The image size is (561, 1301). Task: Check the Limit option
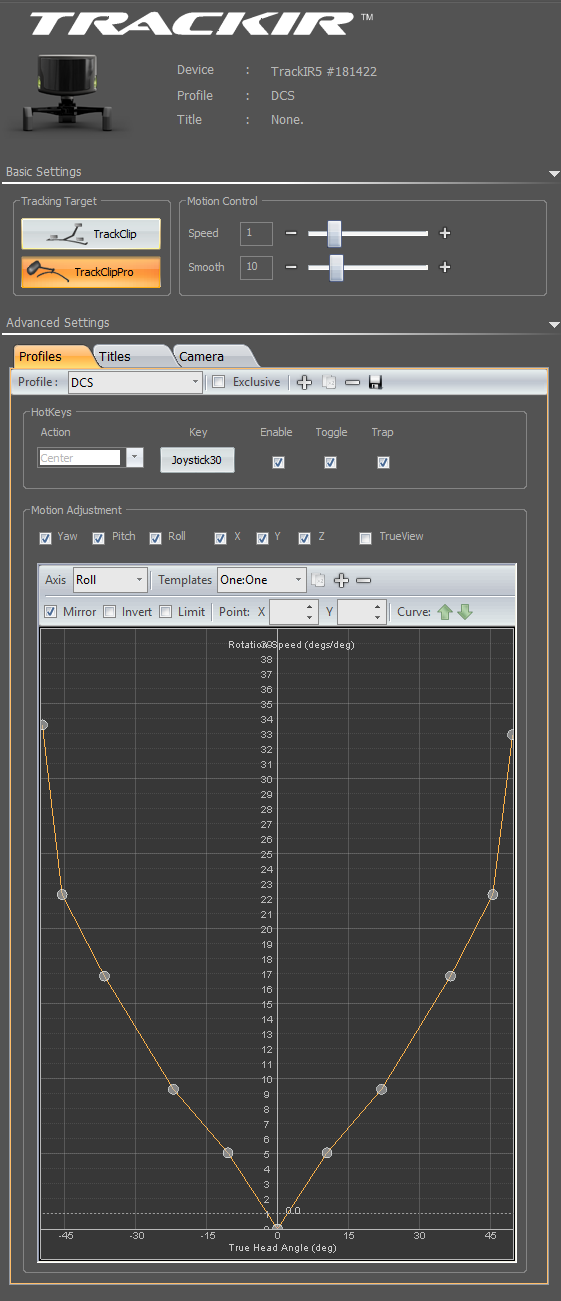point(166,611)
